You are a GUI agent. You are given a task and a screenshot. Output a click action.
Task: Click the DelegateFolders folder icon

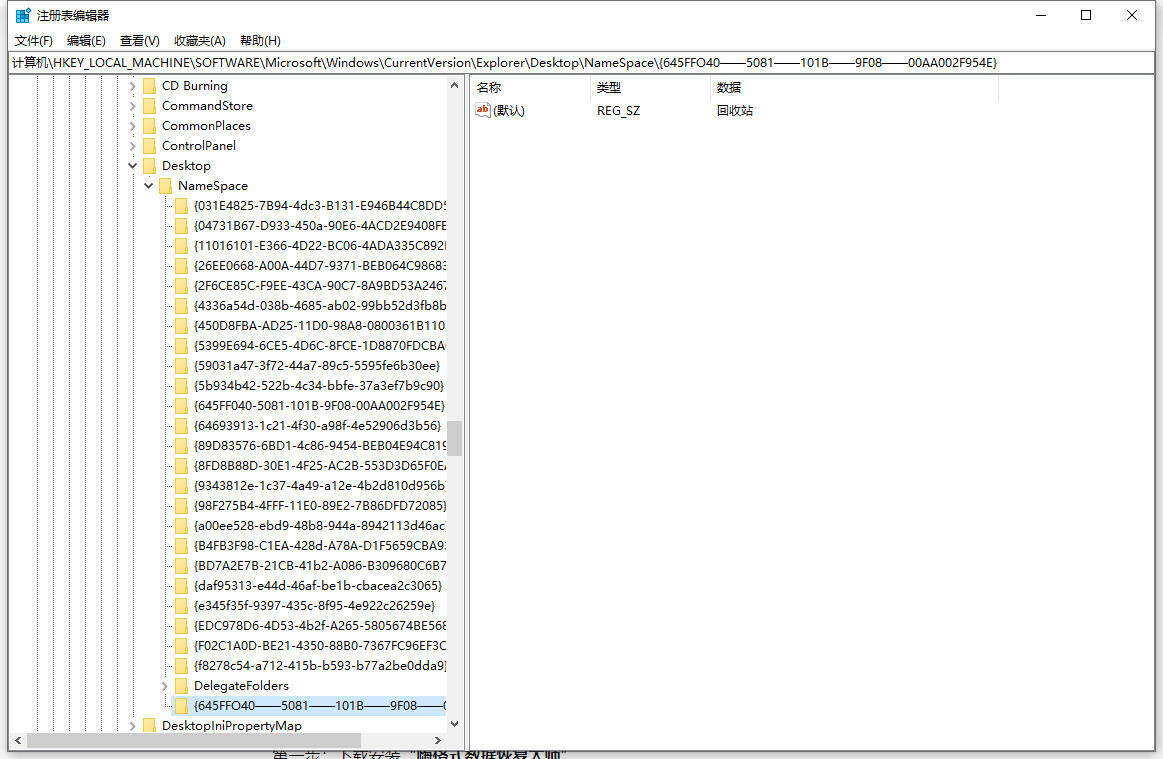click(181, 686)
